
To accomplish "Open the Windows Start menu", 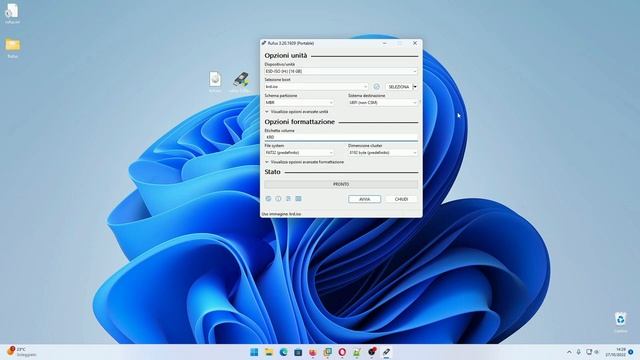I will pyautogui.click(x=254, y=352).
